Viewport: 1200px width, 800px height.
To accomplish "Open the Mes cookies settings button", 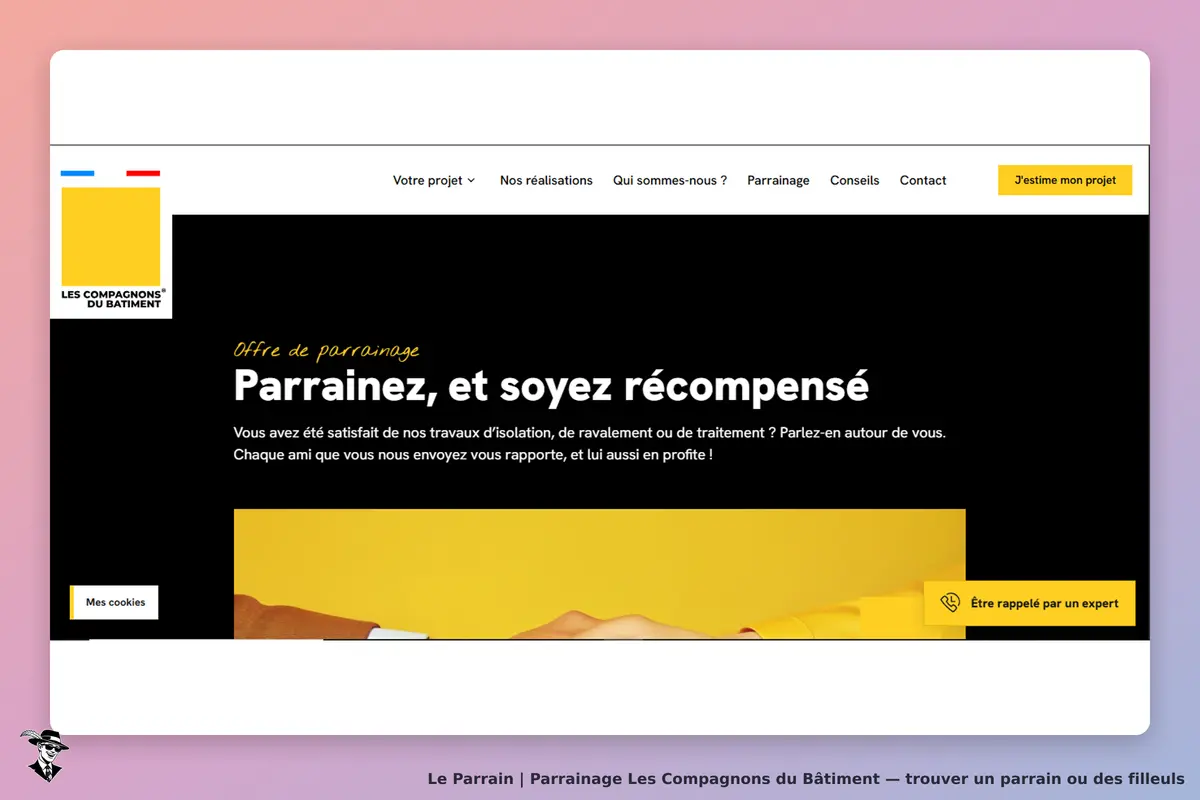I will coord(114,602).
